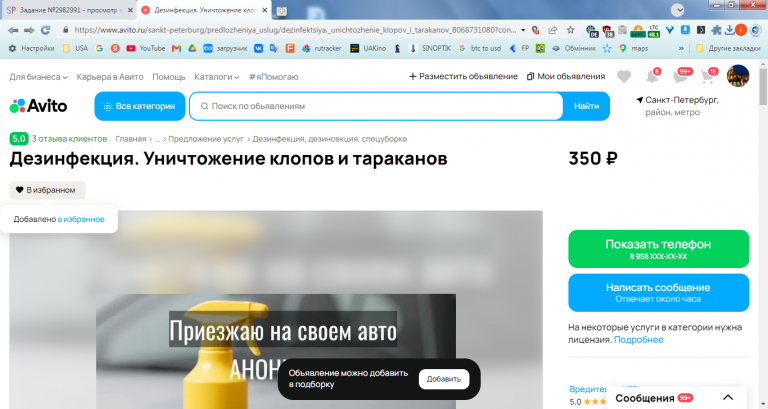Click the Avito logo
This screenshot has height=409, width=768.
(38, 106)
